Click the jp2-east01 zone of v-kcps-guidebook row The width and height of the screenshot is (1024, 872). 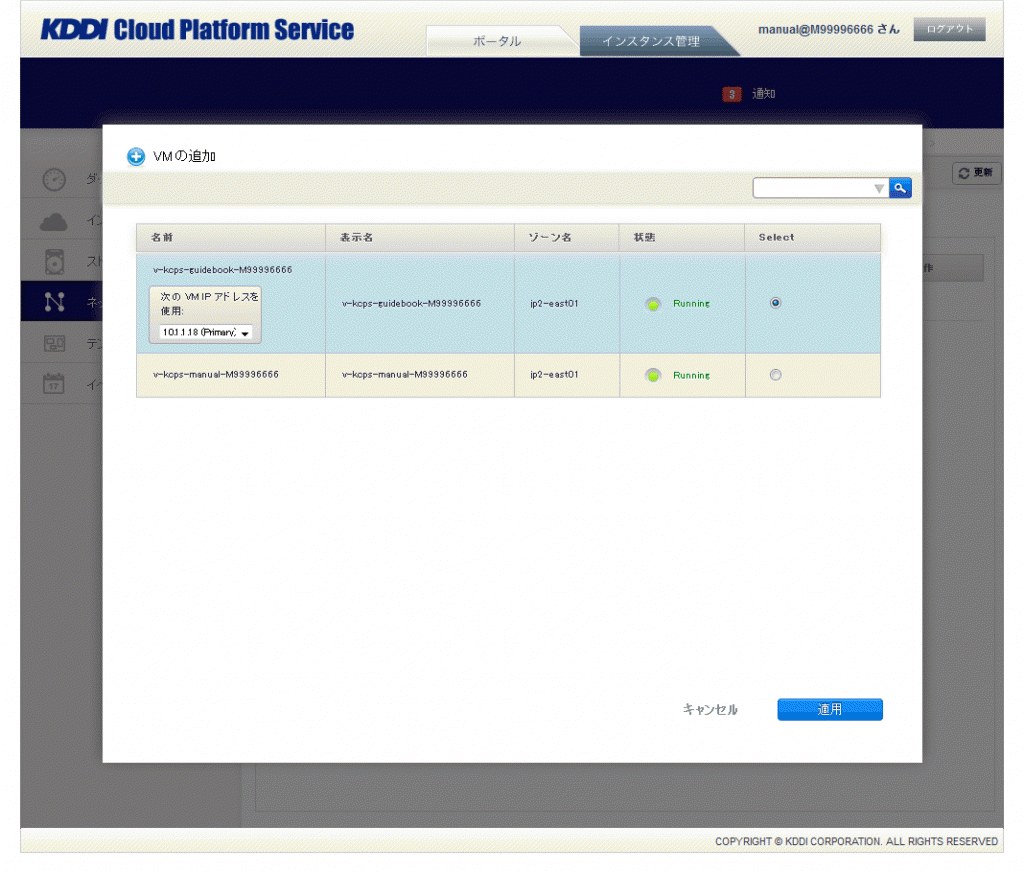point(554,304)
